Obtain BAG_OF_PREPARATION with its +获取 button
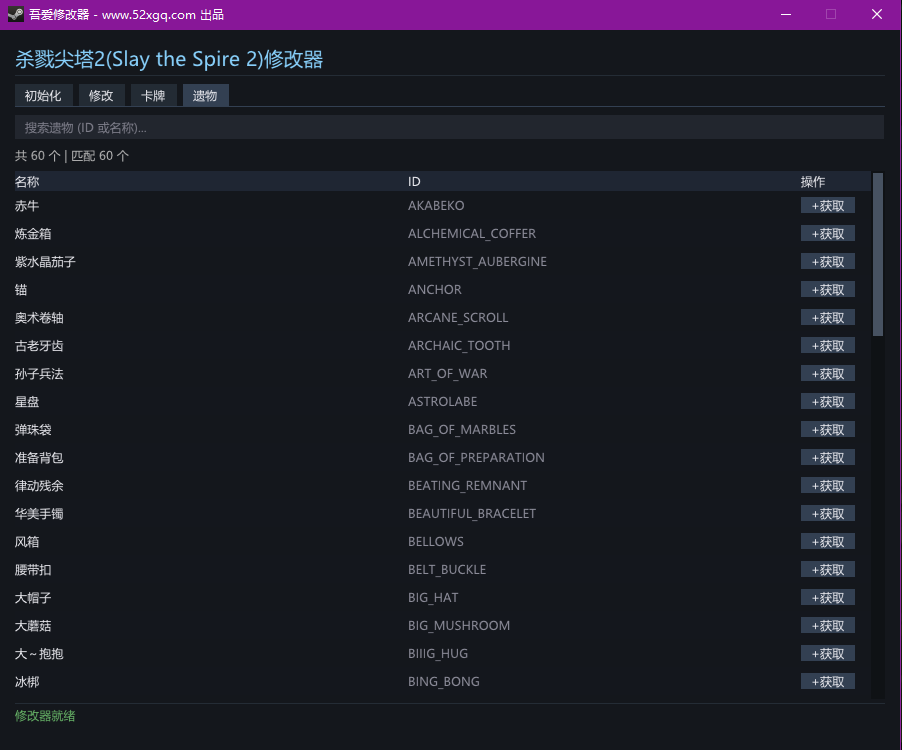 pyautogui.click(x=827, y=458)
